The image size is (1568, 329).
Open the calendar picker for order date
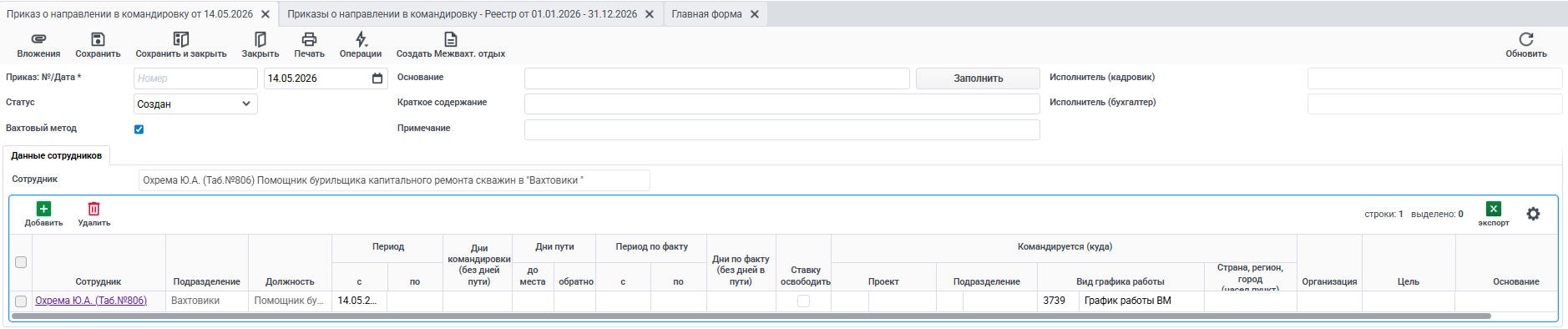pos(377,78)
